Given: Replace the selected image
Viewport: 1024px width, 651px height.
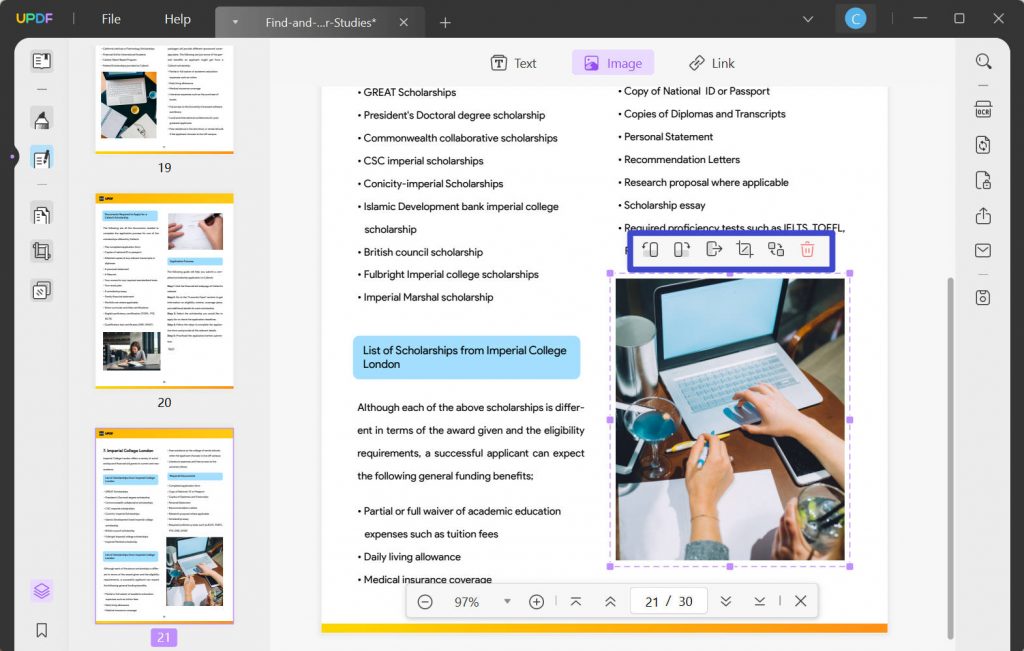Looking at the screenshot, I should coord(776,249).
